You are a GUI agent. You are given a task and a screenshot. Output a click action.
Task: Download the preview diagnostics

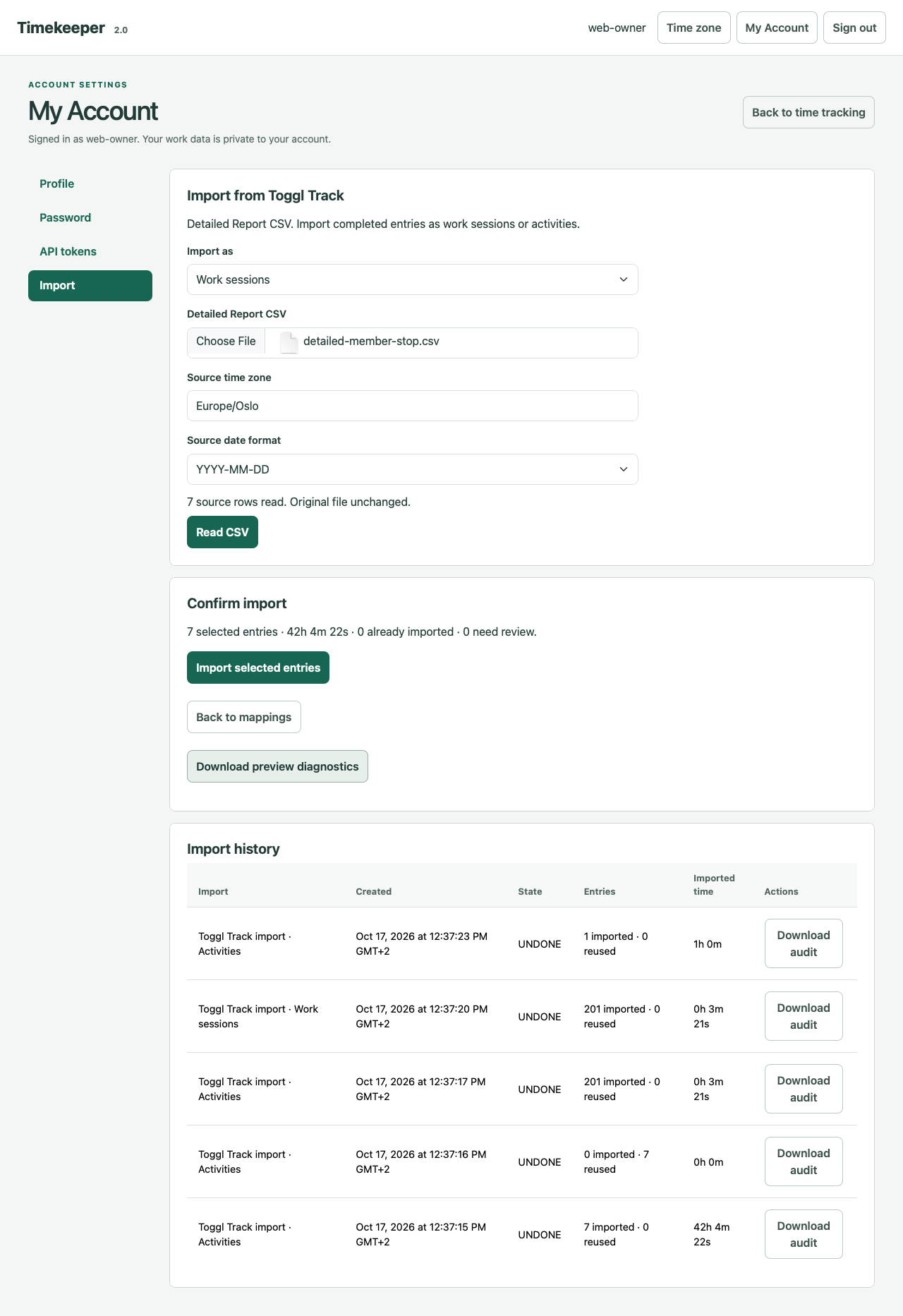(x=277, y=766)
